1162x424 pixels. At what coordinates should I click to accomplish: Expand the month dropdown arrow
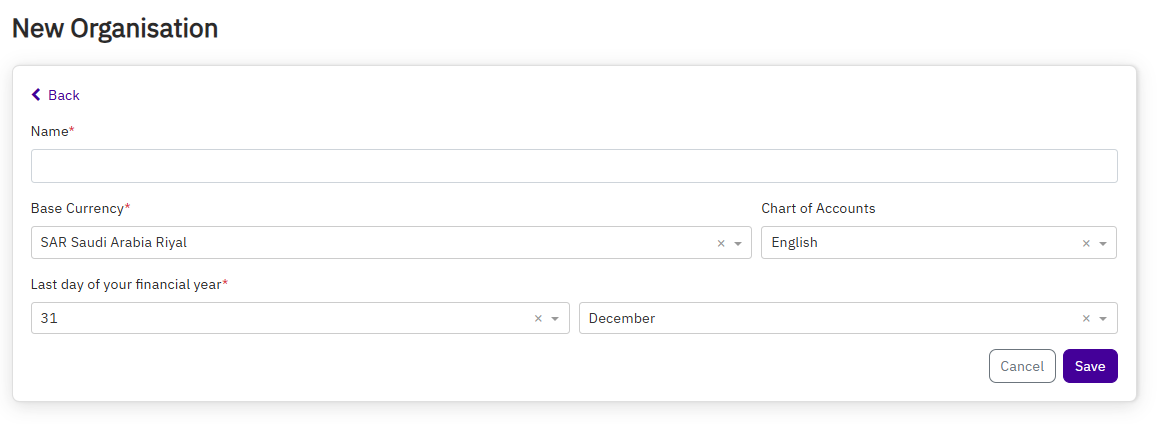1103,319
